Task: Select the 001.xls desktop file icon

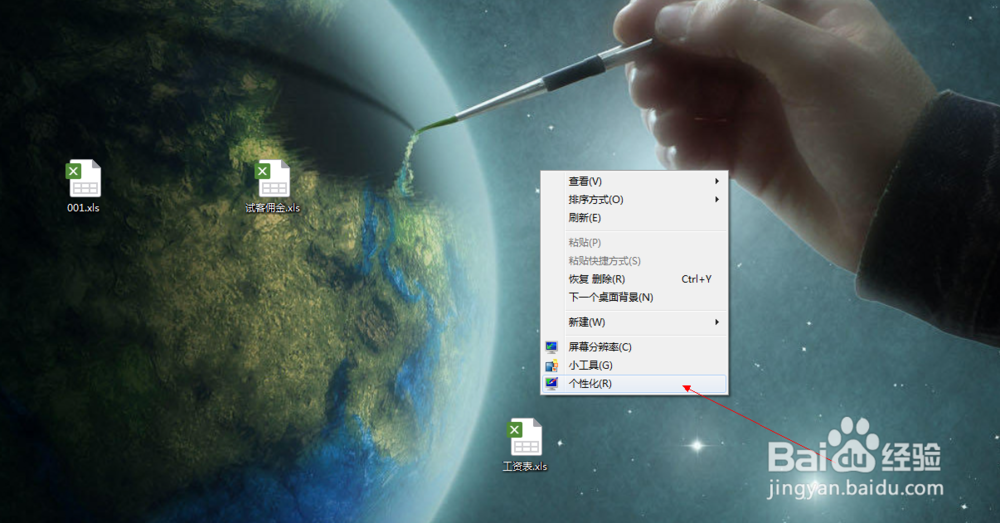Action: click(x=84, y=179)
